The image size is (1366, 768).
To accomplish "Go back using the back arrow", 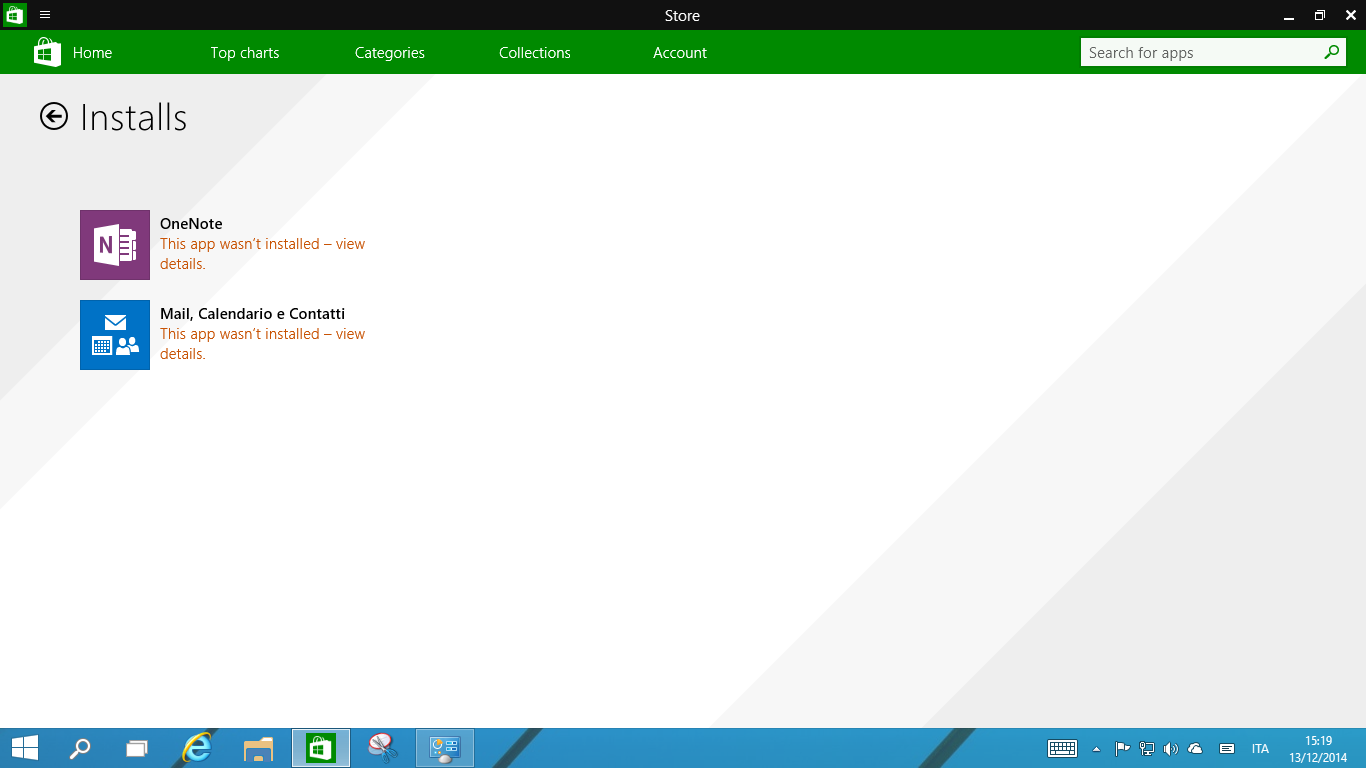I will pos(54,117).
